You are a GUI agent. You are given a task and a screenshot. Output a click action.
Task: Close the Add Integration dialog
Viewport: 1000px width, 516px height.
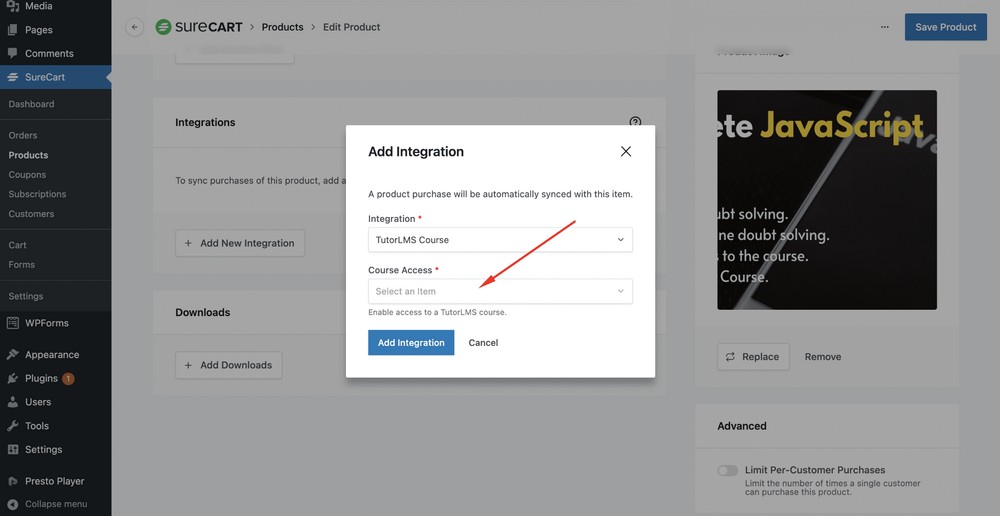tap(626, 151)
